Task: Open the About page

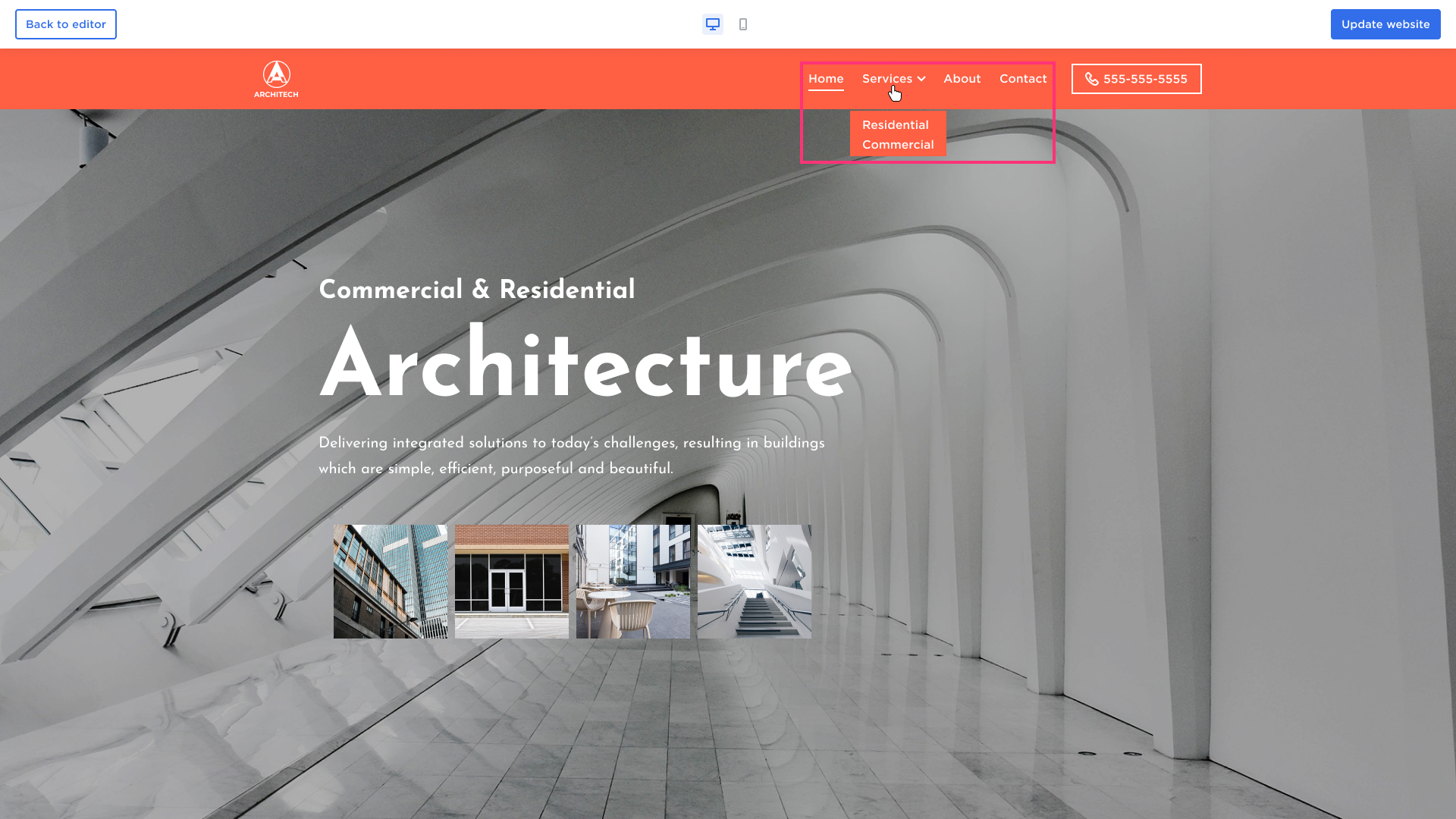Action: point(962,79)
